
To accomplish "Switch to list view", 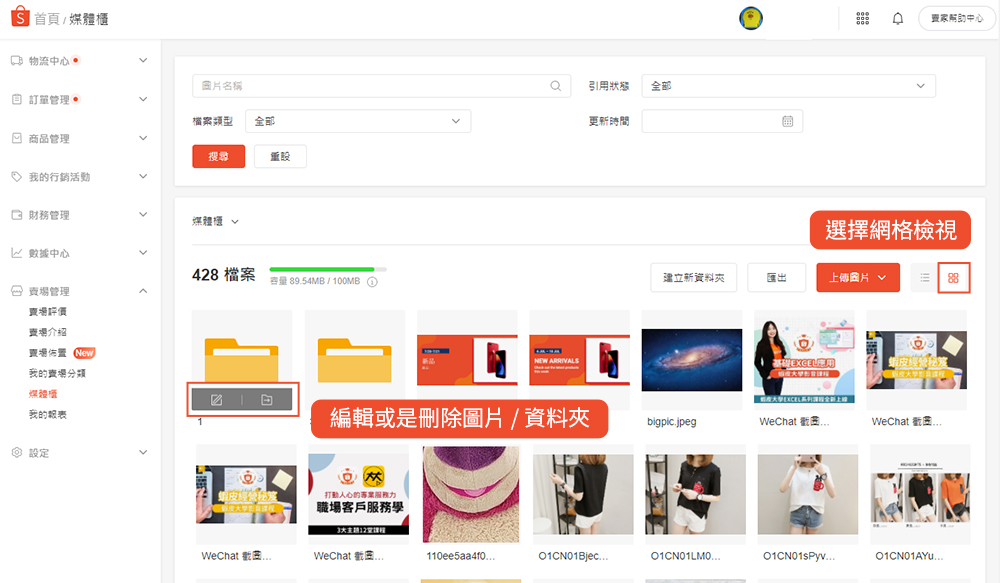I will pos(925,278).
